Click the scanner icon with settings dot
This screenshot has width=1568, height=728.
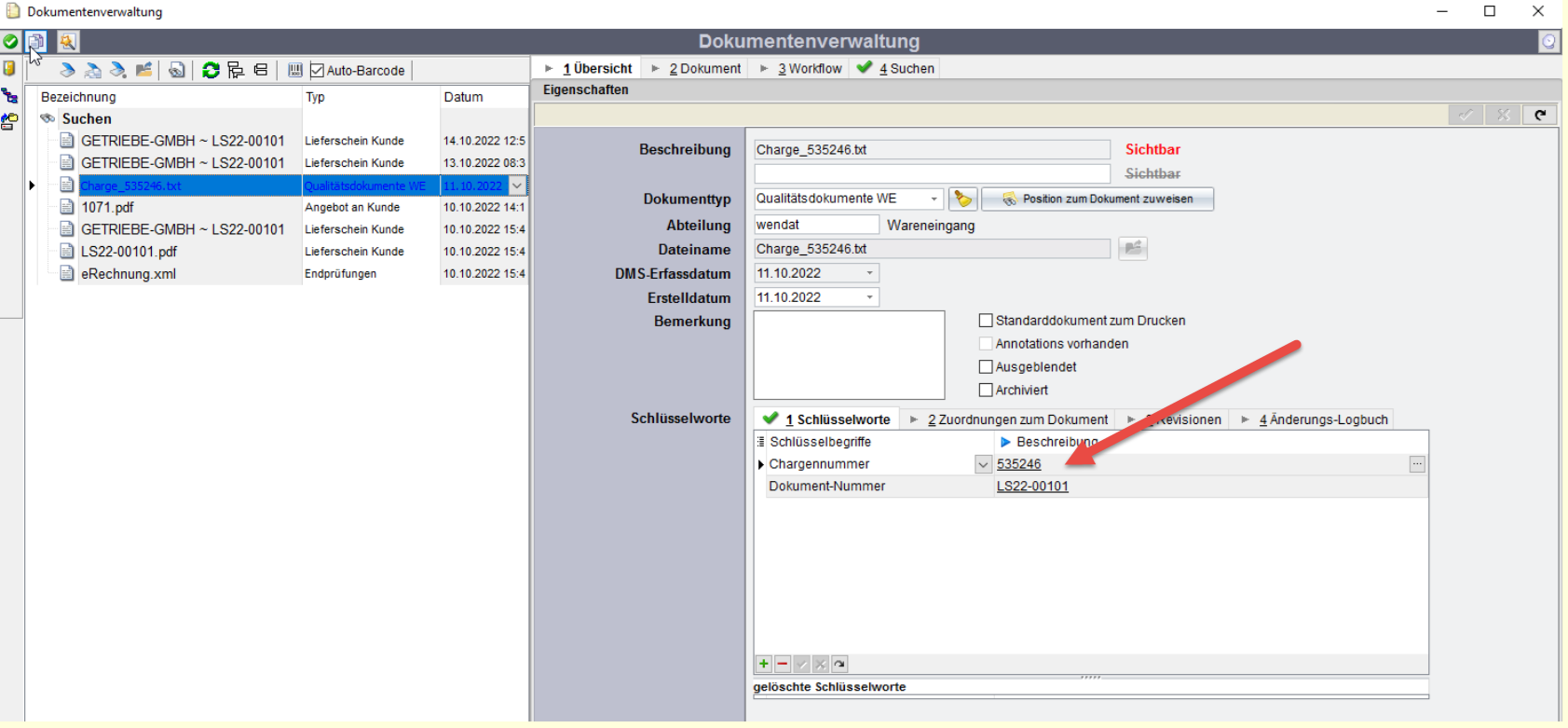coord(117,70)
